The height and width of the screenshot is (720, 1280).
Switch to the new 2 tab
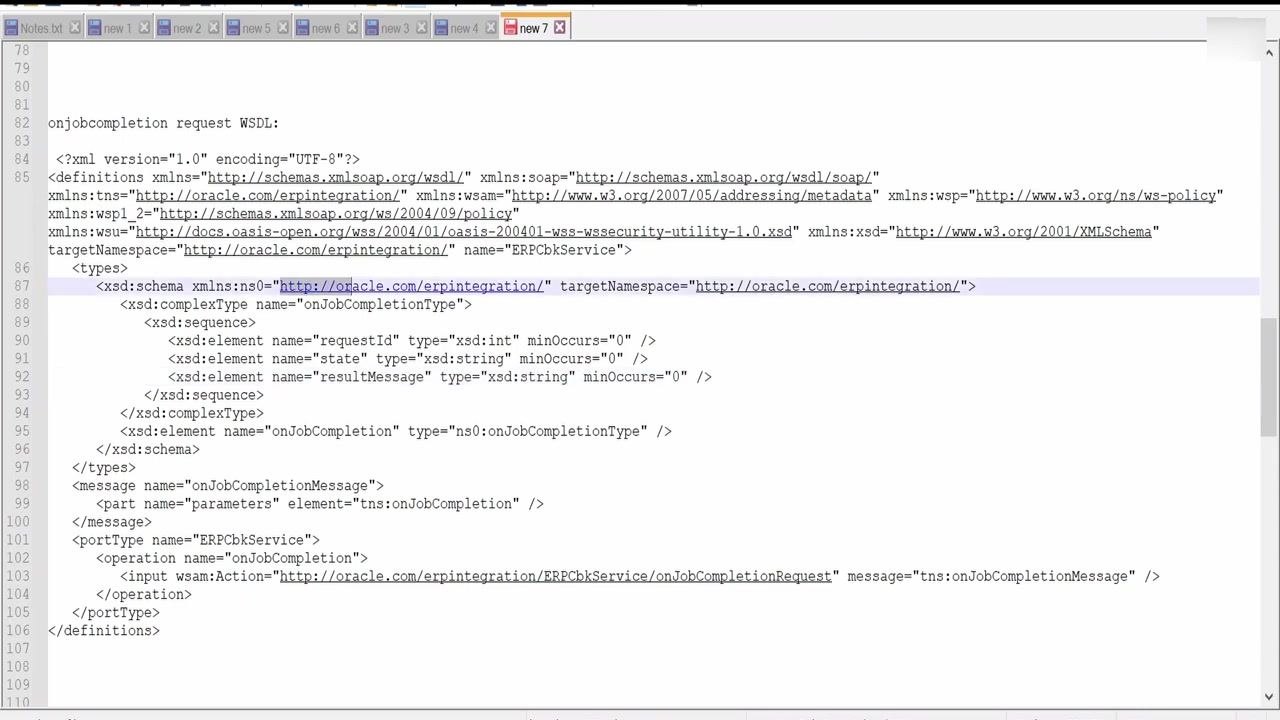pos(187,28)
